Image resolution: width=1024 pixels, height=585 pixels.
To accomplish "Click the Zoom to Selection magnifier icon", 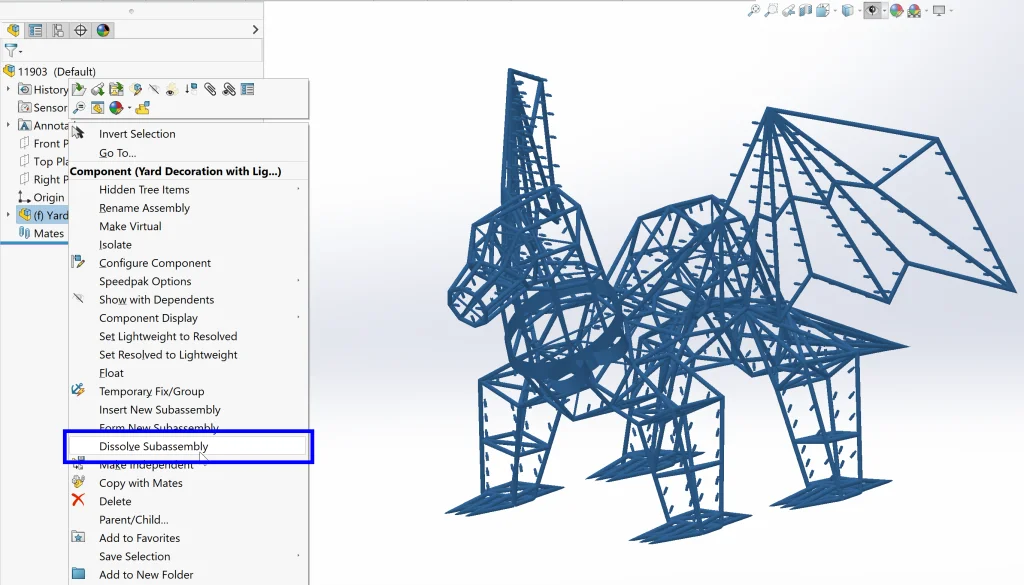I will 80,108.
